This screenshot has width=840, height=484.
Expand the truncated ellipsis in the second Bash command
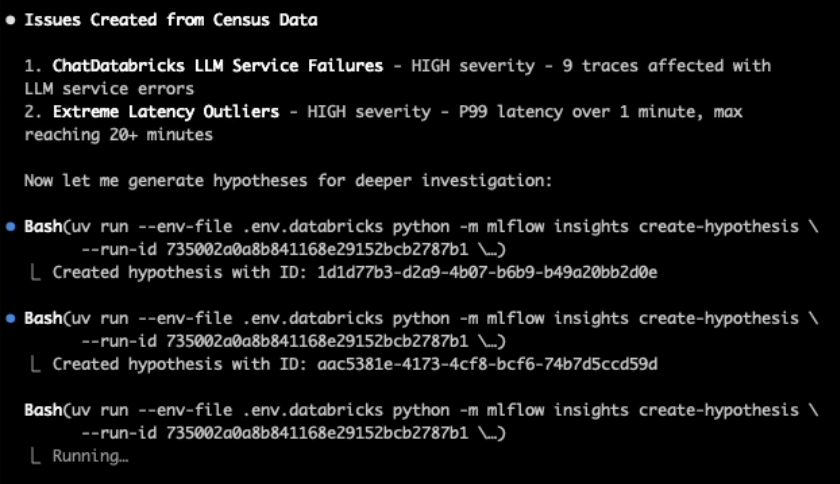tap(492, 342)
